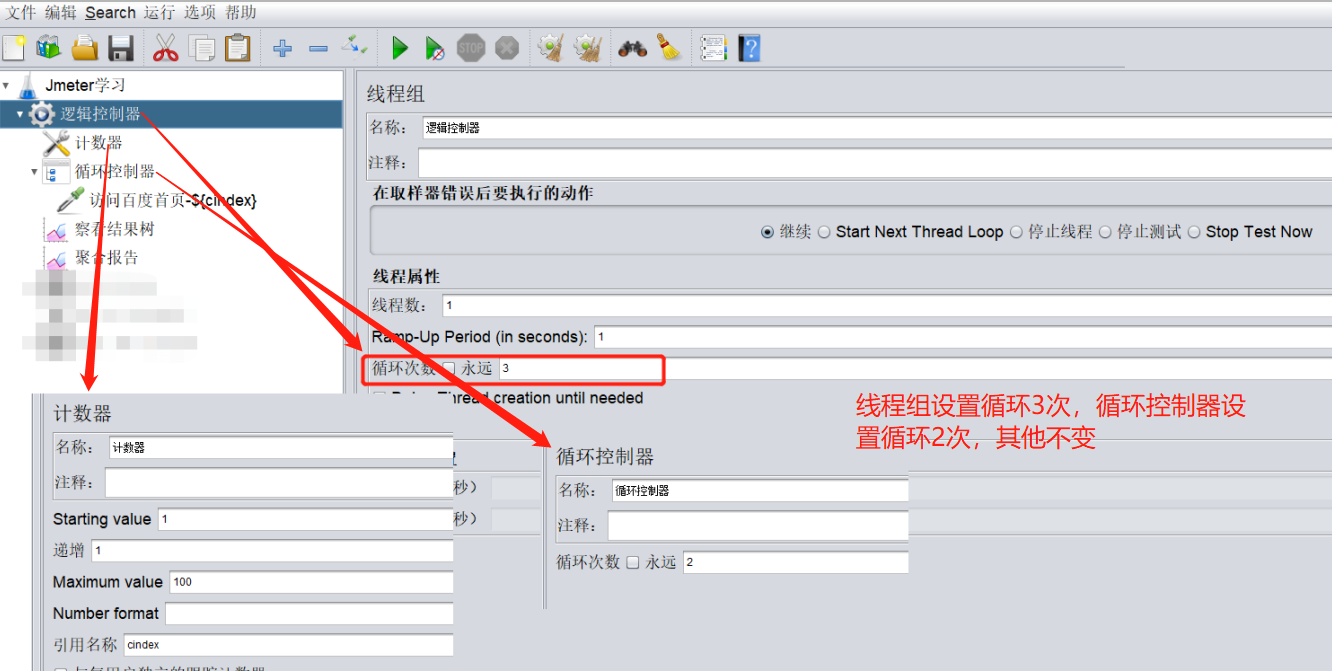Click the Copy icon in toolbar

(x=202, y=47)
